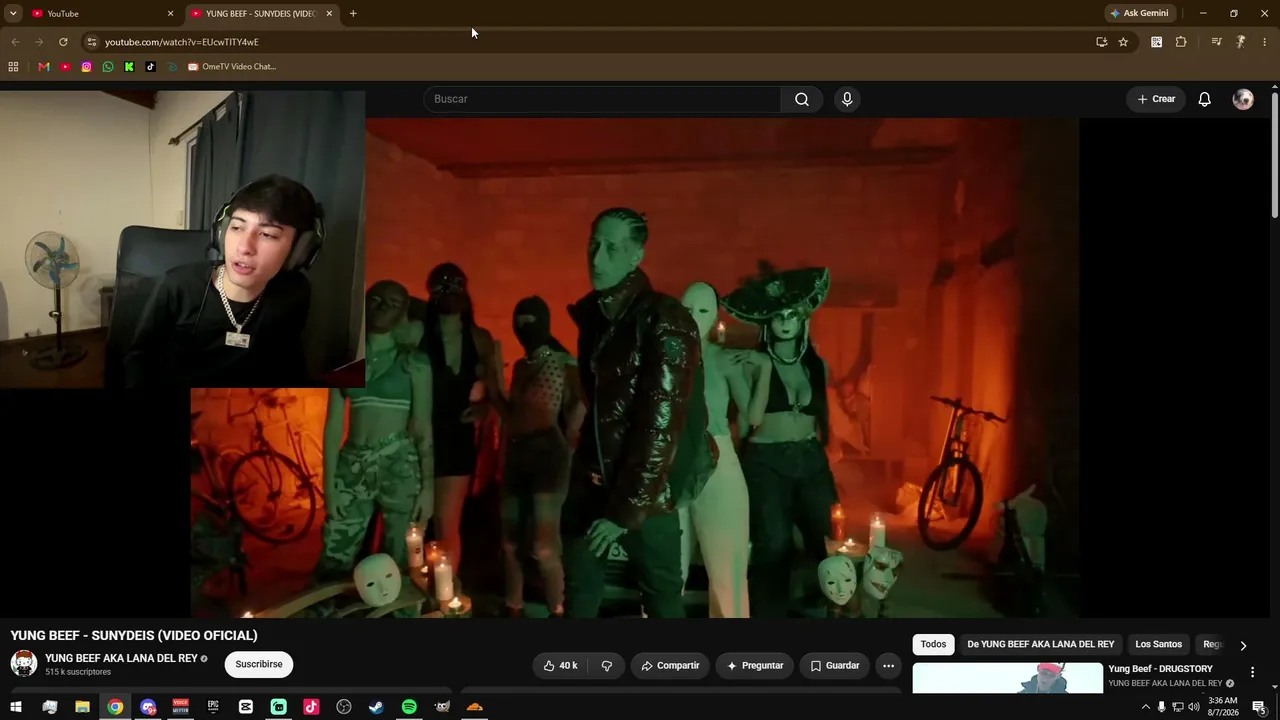
Task: Open the taskbar volume control
Action: (1193, 707)
